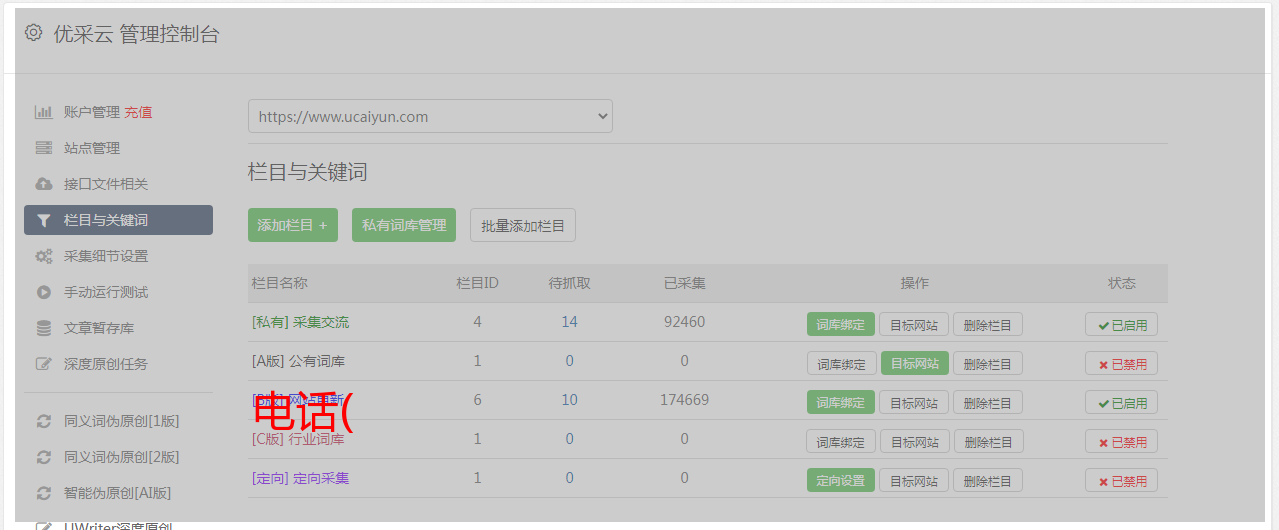
Task: Open 智能伪原创[AI版] in sidebar
Action: coord(118,493)
